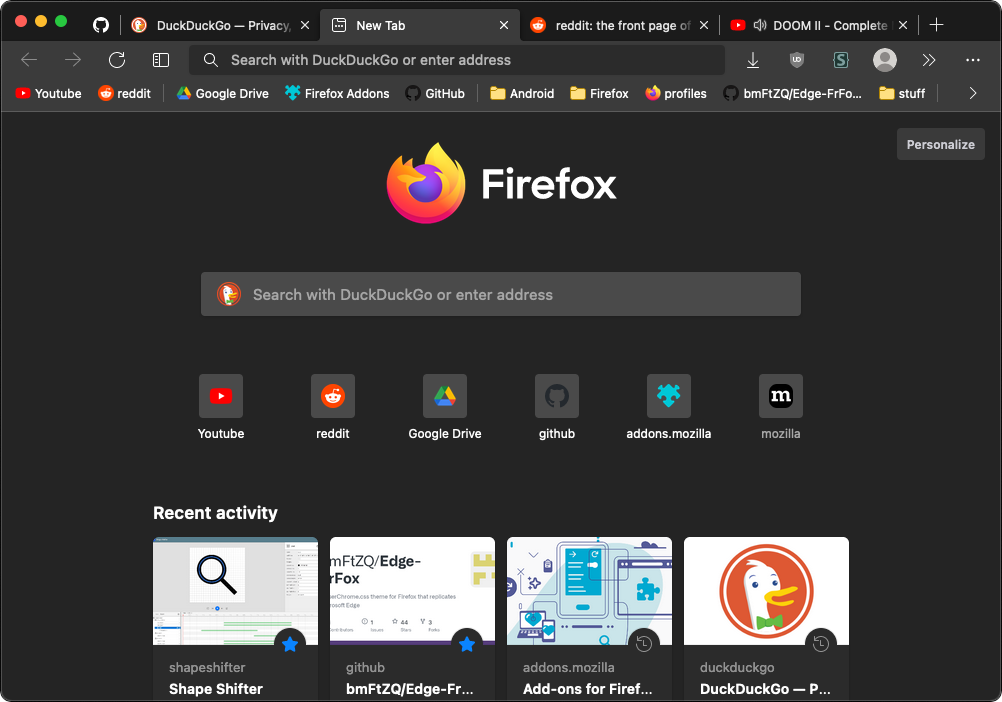Reload the current page
Image resolution: width=1002 pixels, height=702 pixels.
[x=117, y=60]
